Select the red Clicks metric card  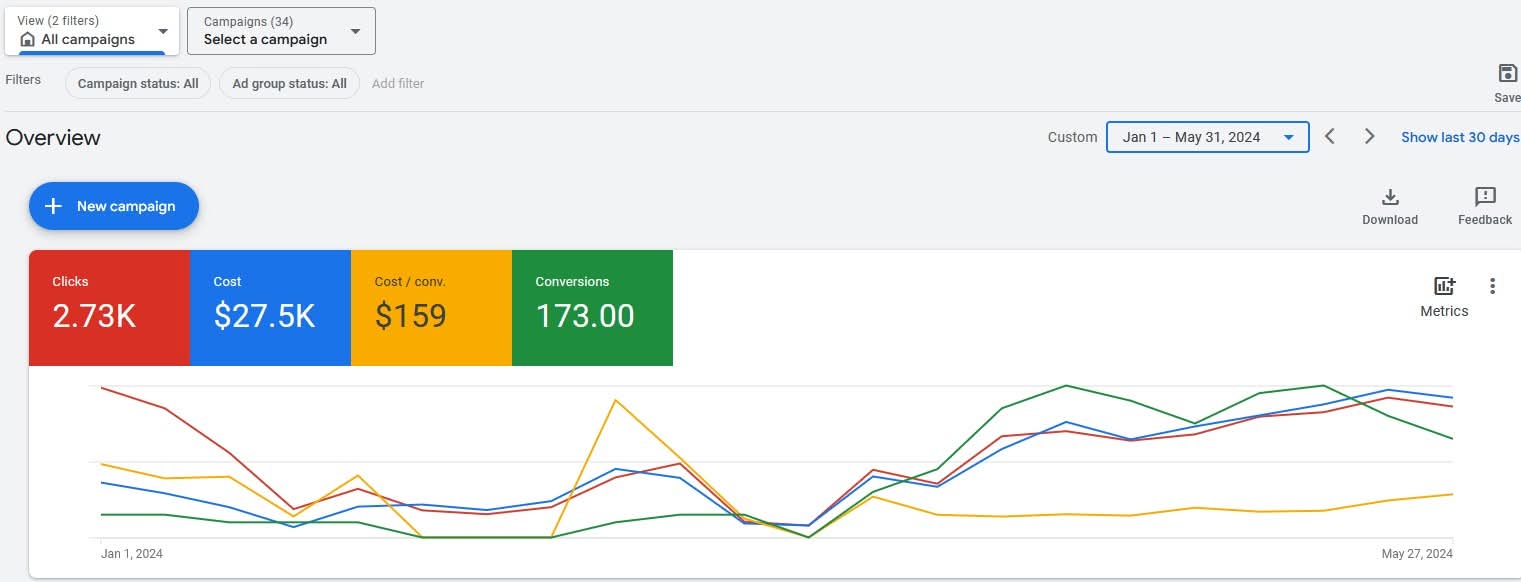[109, 307]
